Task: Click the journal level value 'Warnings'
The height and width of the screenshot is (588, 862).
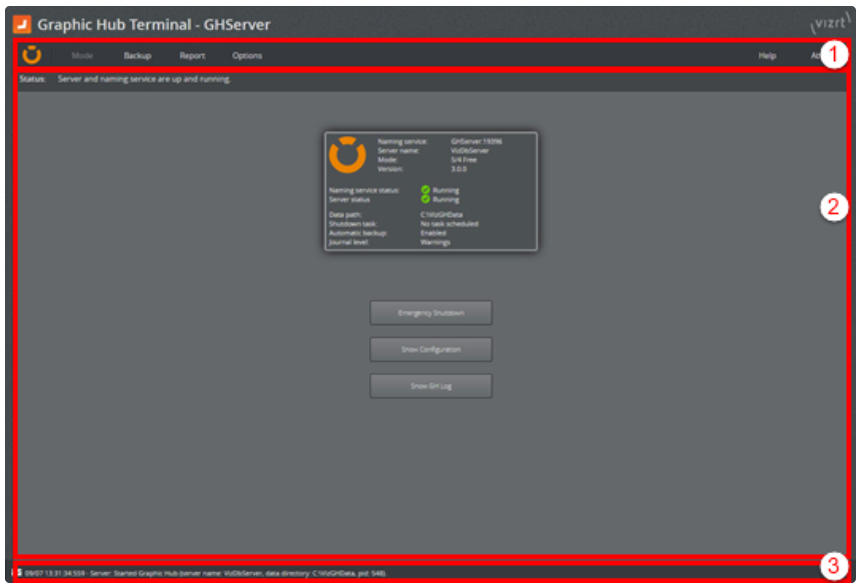Action: point(435,242)
